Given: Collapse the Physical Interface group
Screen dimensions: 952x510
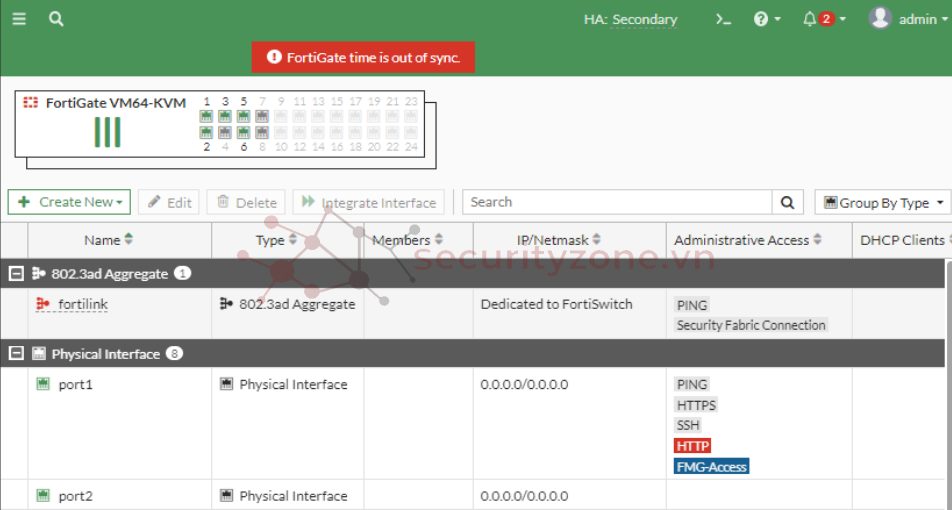Looking at the screenshot, I should click(16, 353).
